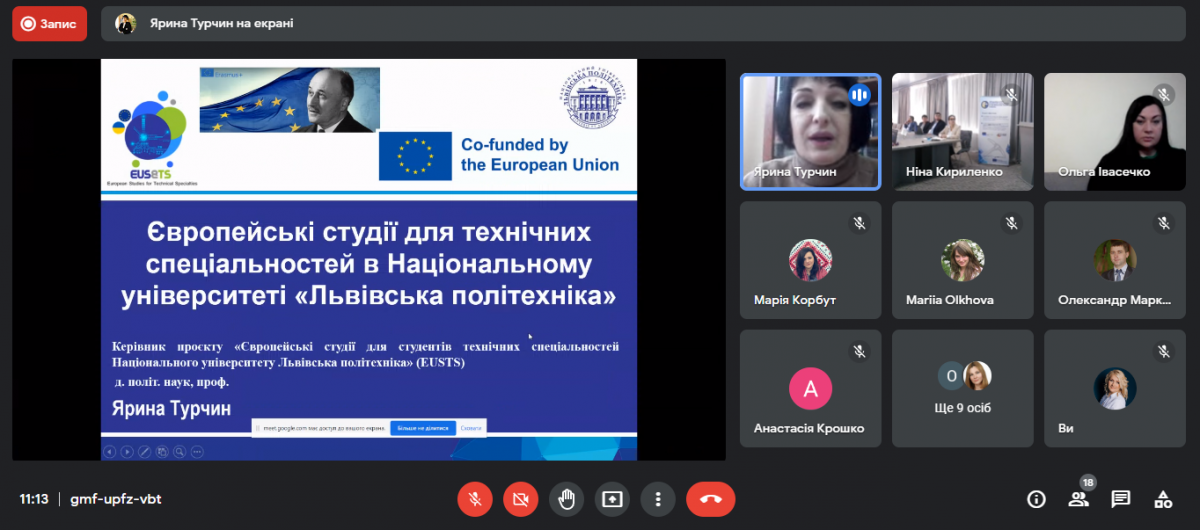This screenshot has height=530, width=1200.
Task: Click muted mic icon on Ви tile
Action: click(x=1163, y=352)
